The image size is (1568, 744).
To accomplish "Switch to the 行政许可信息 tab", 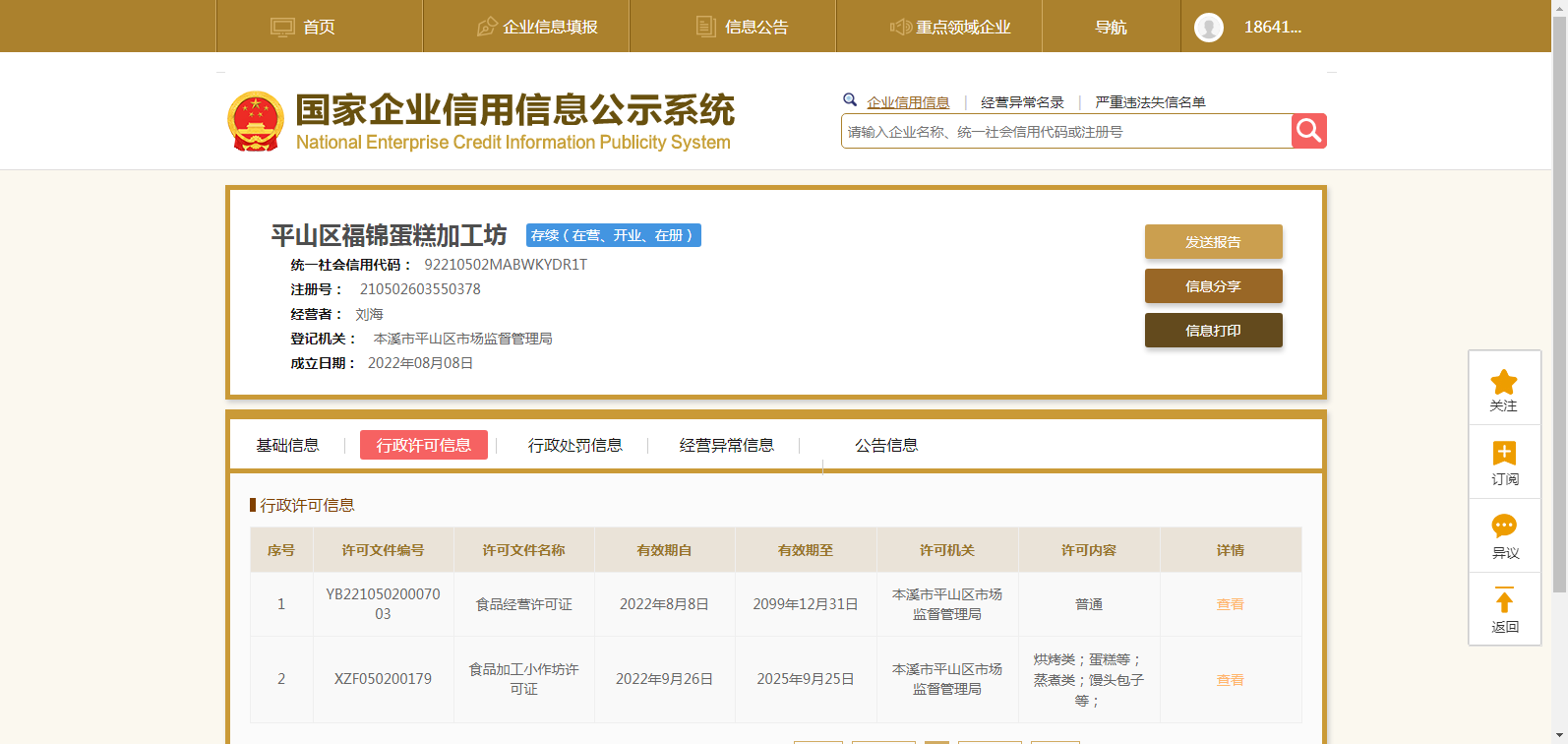I will [424, 445].
